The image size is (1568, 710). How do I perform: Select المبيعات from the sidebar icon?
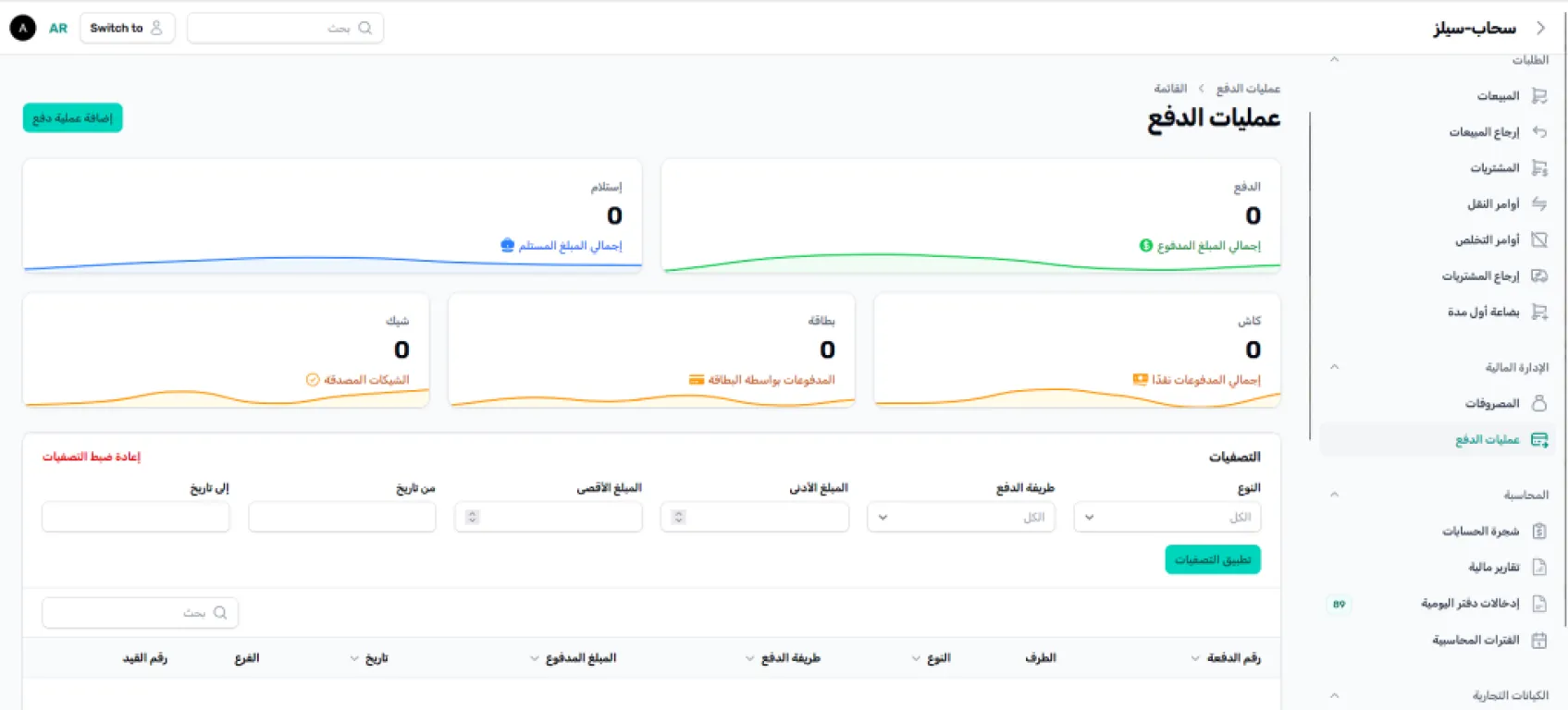(1540, 95)
